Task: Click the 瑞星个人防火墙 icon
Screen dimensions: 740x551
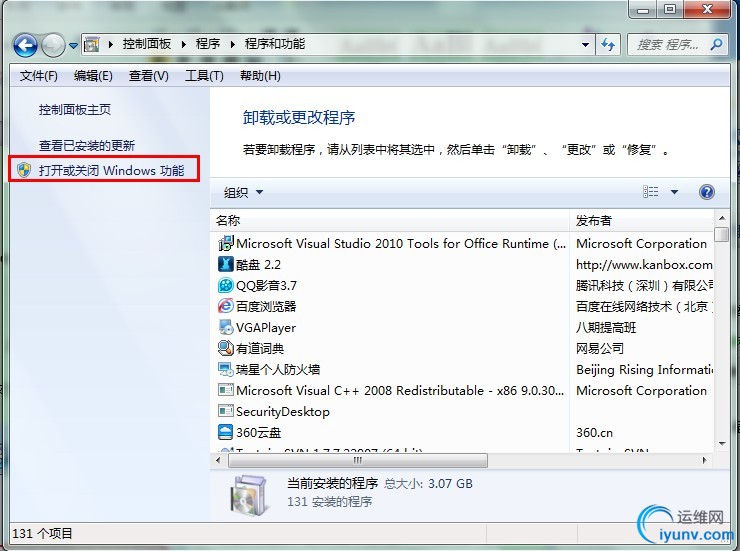Action: pos(226,369)
